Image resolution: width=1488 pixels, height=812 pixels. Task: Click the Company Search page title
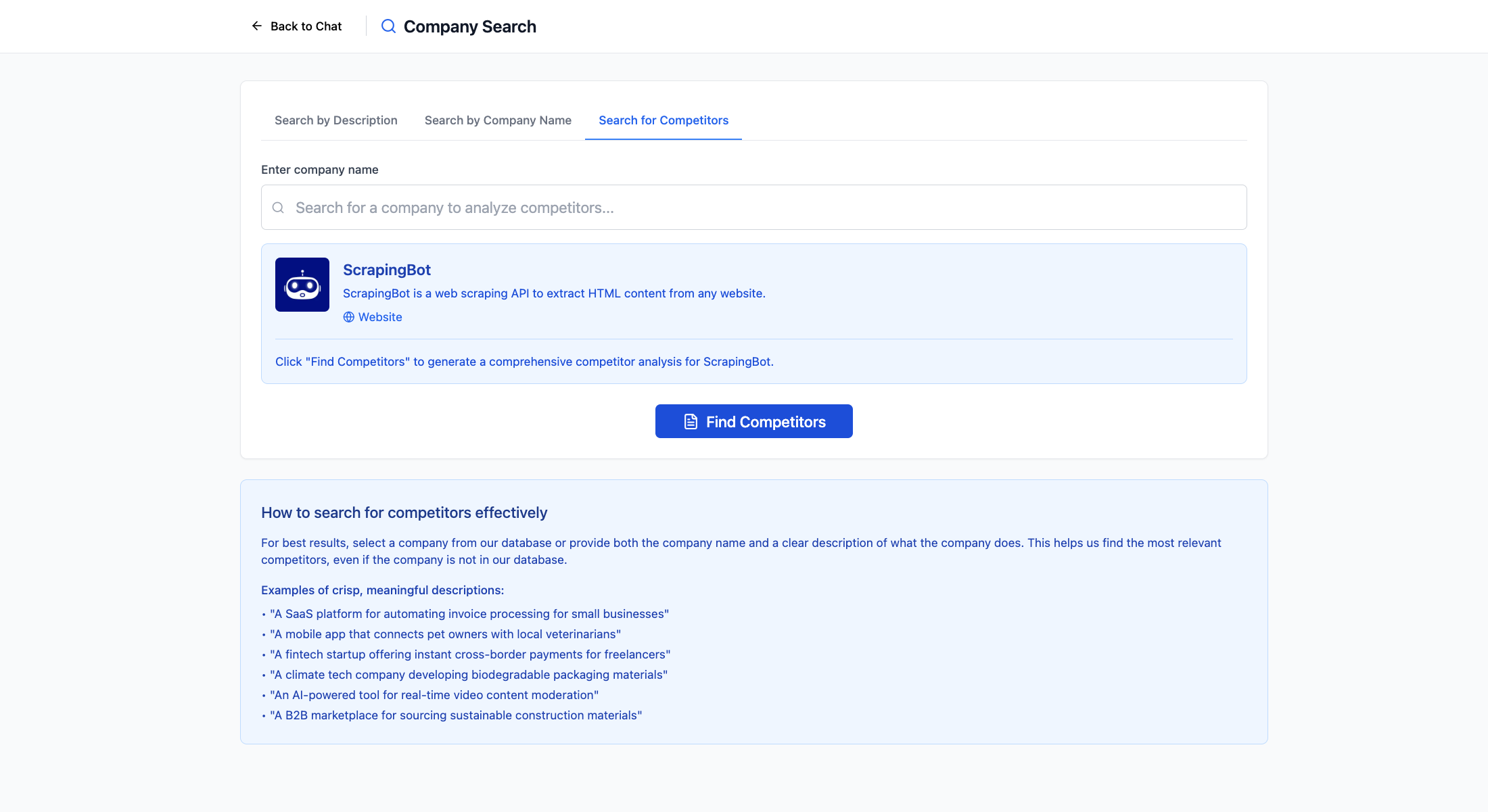pyautogui.click(x=469, y=26)
